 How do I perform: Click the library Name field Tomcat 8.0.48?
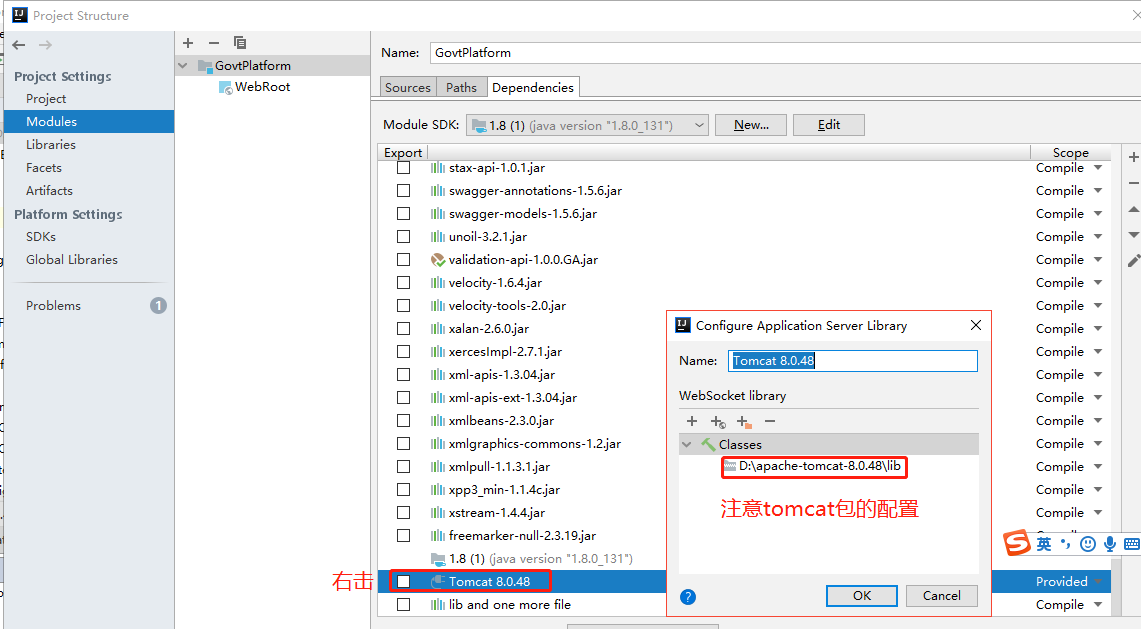pos(853,361)
